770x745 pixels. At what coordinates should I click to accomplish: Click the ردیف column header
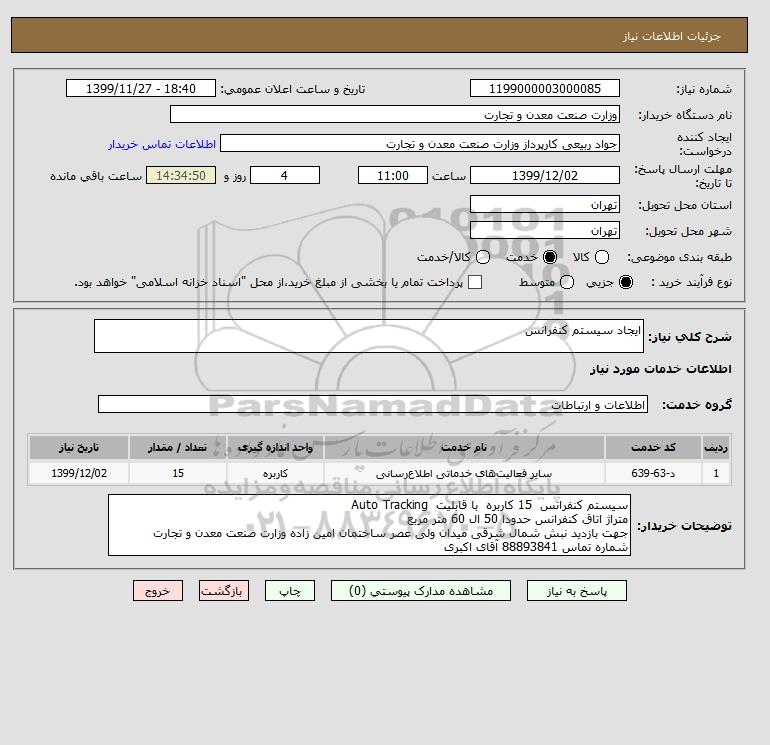(716, 447)
